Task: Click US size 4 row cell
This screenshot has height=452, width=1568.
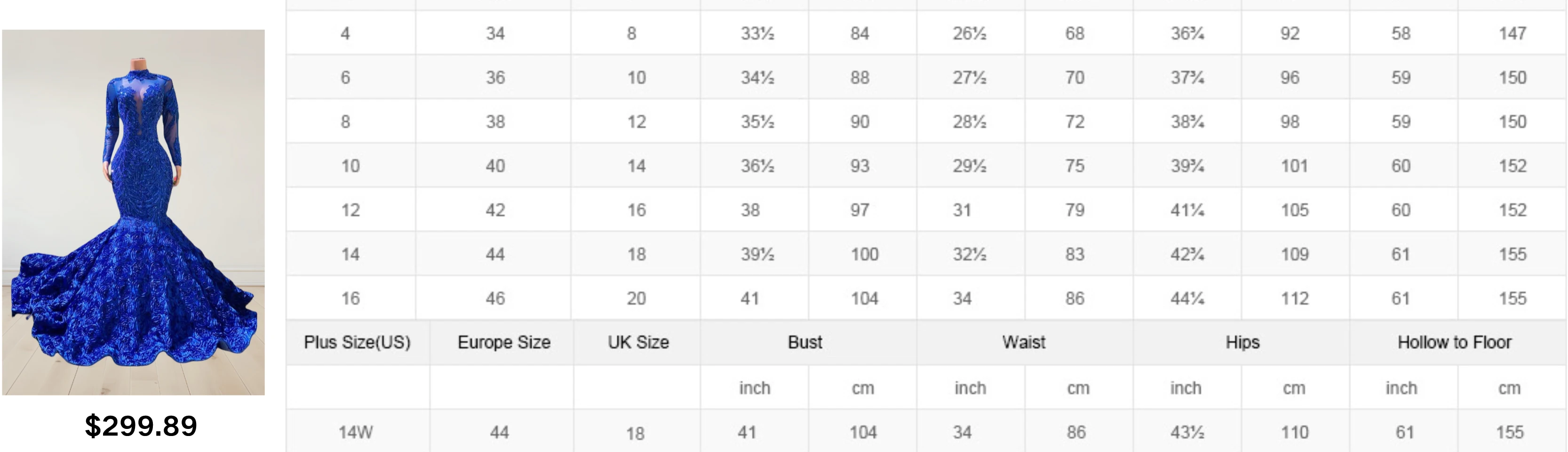Action: click(351, 33)
